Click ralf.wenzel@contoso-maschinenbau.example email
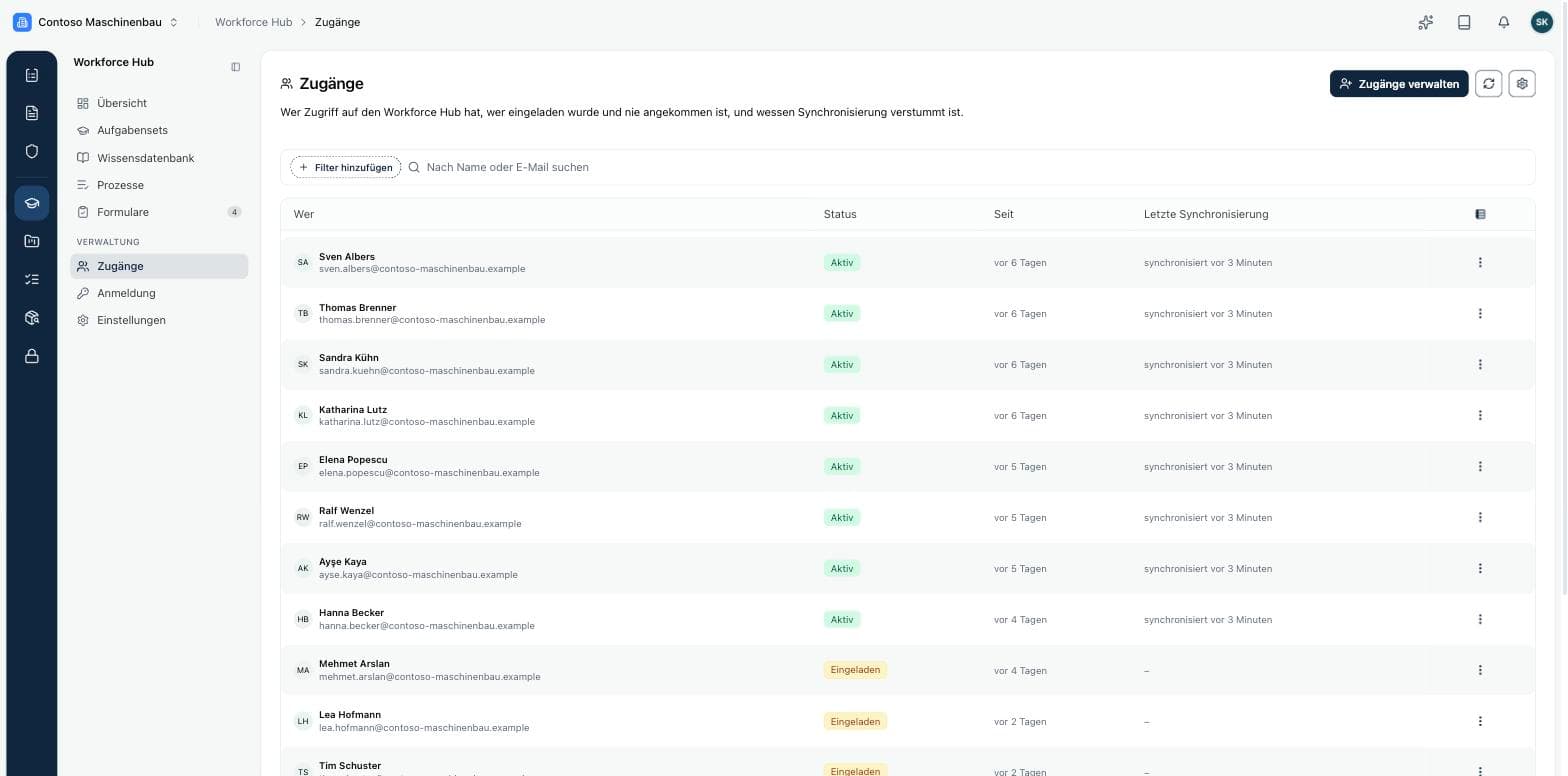Screen dimensions: 1568x776 tap(420, 524)
